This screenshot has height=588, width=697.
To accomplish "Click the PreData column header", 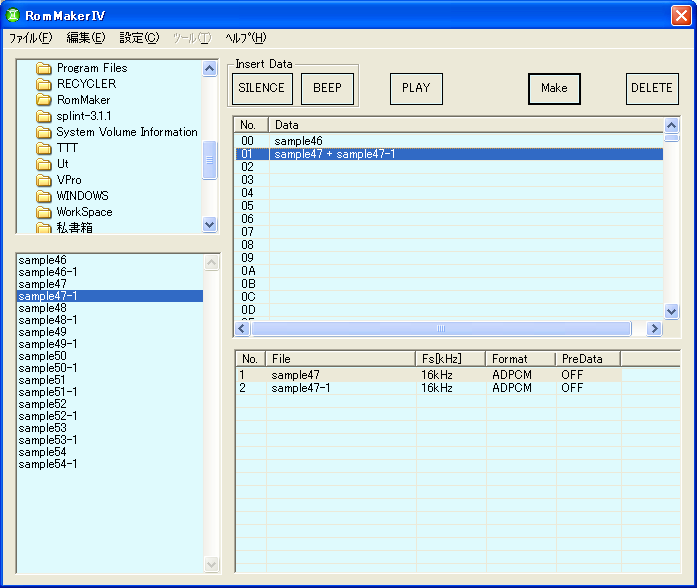I will (588, 359).
